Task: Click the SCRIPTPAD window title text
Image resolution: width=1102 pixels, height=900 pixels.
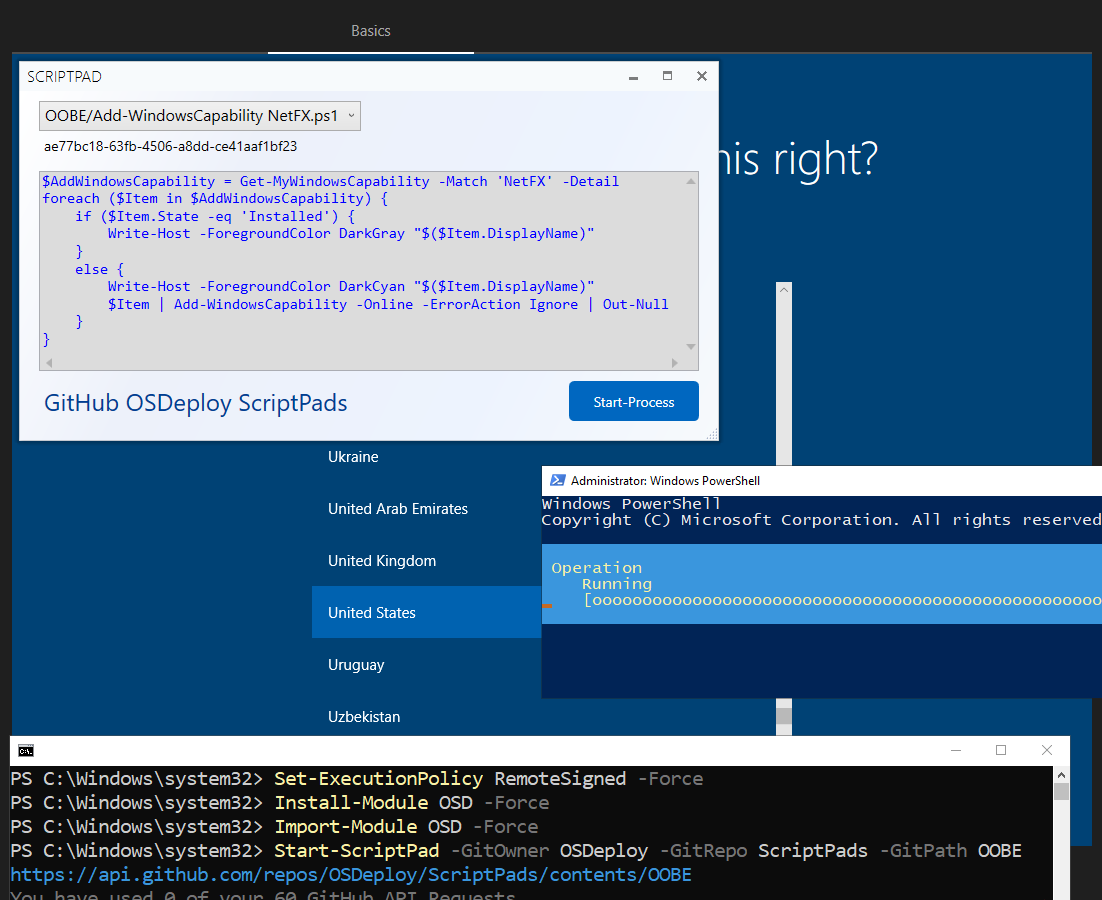Action: tap(64, 77)
